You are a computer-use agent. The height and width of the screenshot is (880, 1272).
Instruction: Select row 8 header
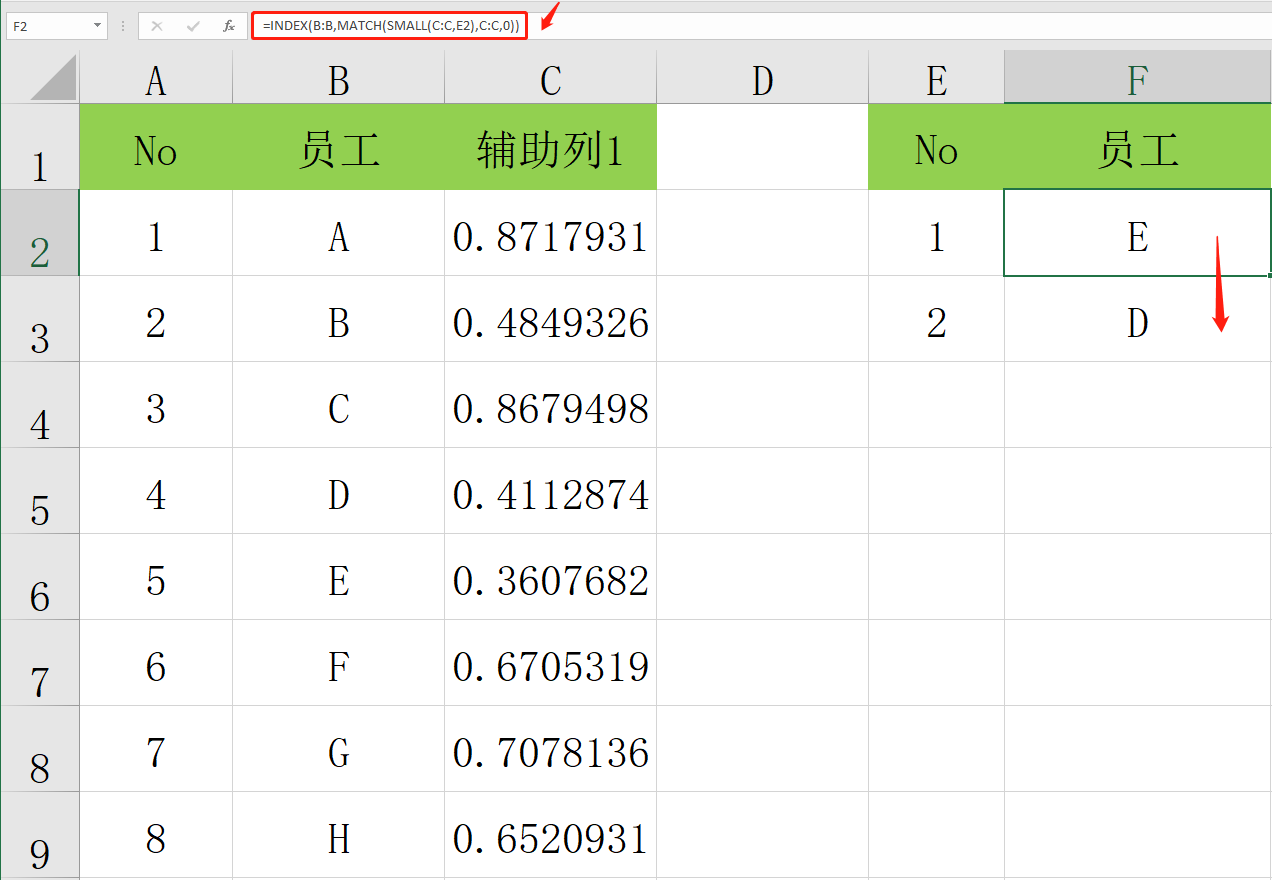tap(40, 749)
